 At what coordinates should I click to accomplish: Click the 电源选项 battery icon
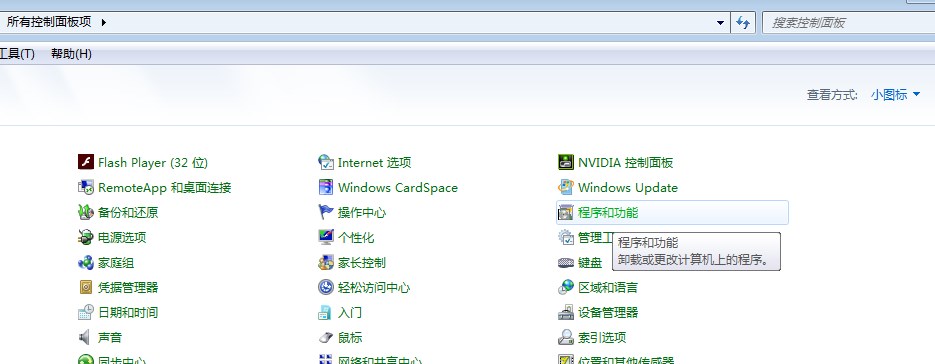[86, 237]
